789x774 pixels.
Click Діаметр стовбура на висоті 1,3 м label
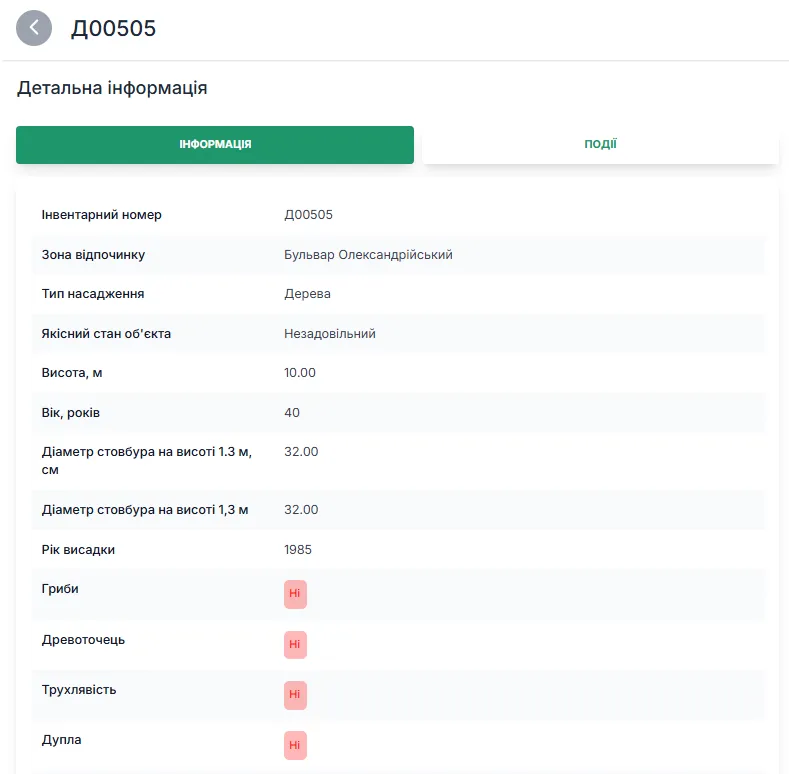(145, 510)
